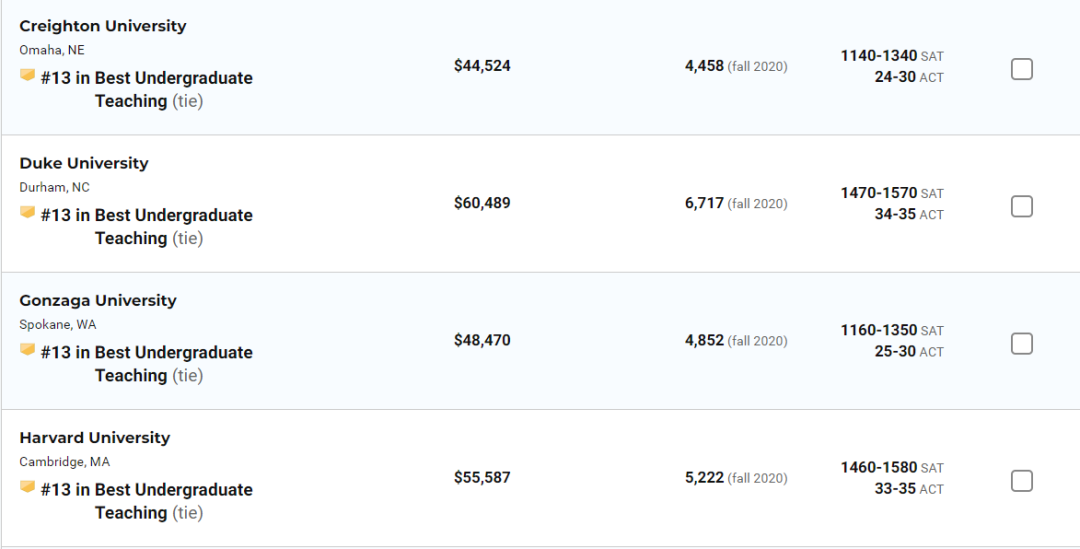The height and width of the screenshot is (549, 1080).
Task: Open the Duke University profile link
Action: (84, 163)
